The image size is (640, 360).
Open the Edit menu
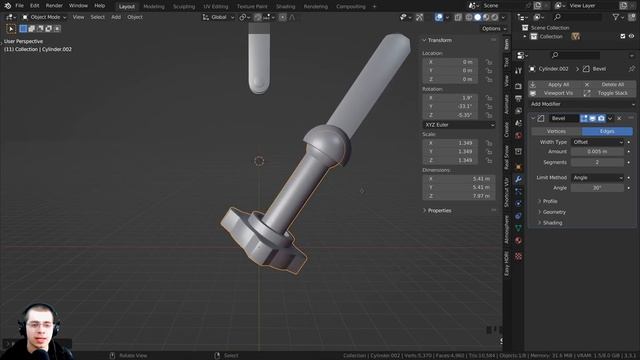[35, 6]
